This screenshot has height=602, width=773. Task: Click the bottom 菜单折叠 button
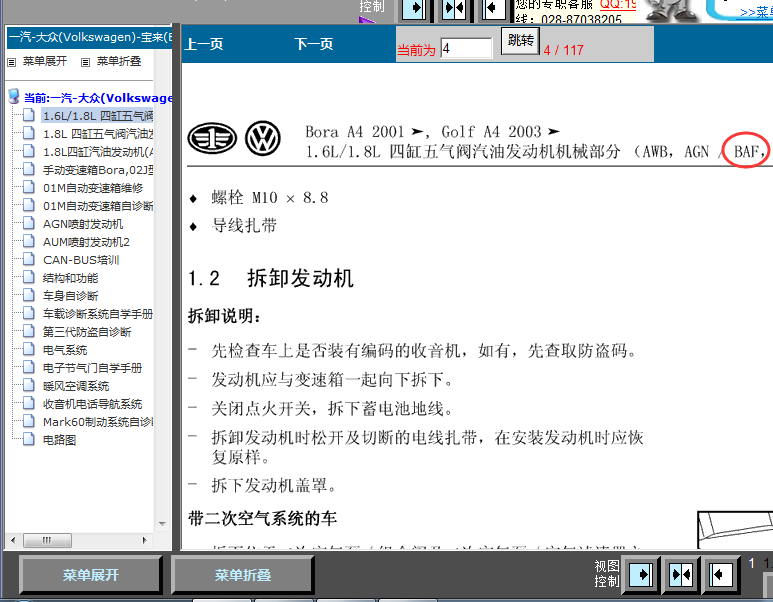[x=243, y=575]
